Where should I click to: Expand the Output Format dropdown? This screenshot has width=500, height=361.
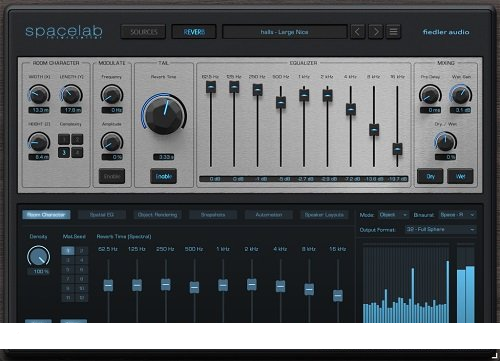[441, 230]
